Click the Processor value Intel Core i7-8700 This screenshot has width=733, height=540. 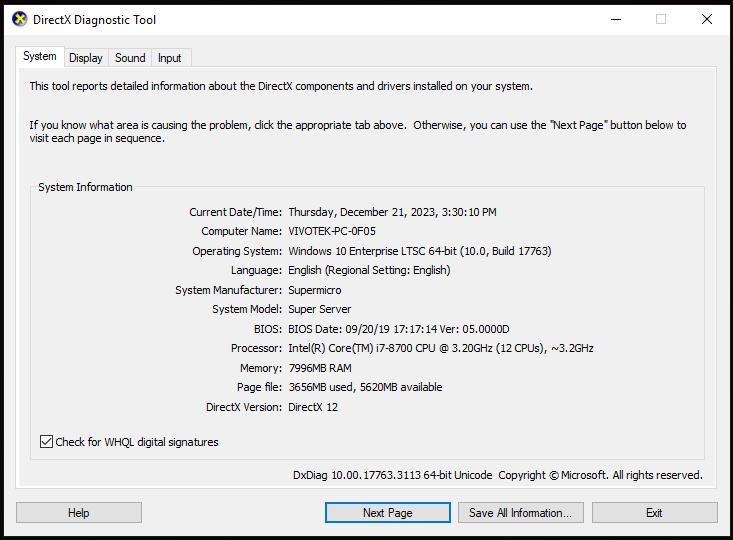pyautogui.click(x=441, y=348)
